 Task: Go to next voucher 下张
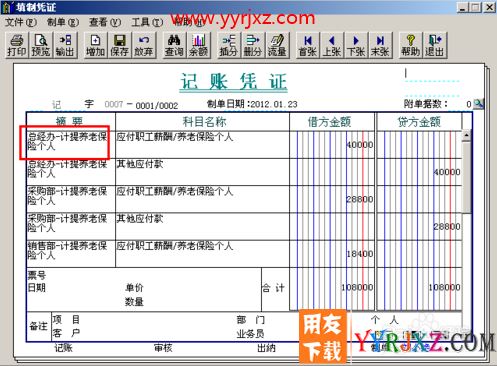point(356,45)
